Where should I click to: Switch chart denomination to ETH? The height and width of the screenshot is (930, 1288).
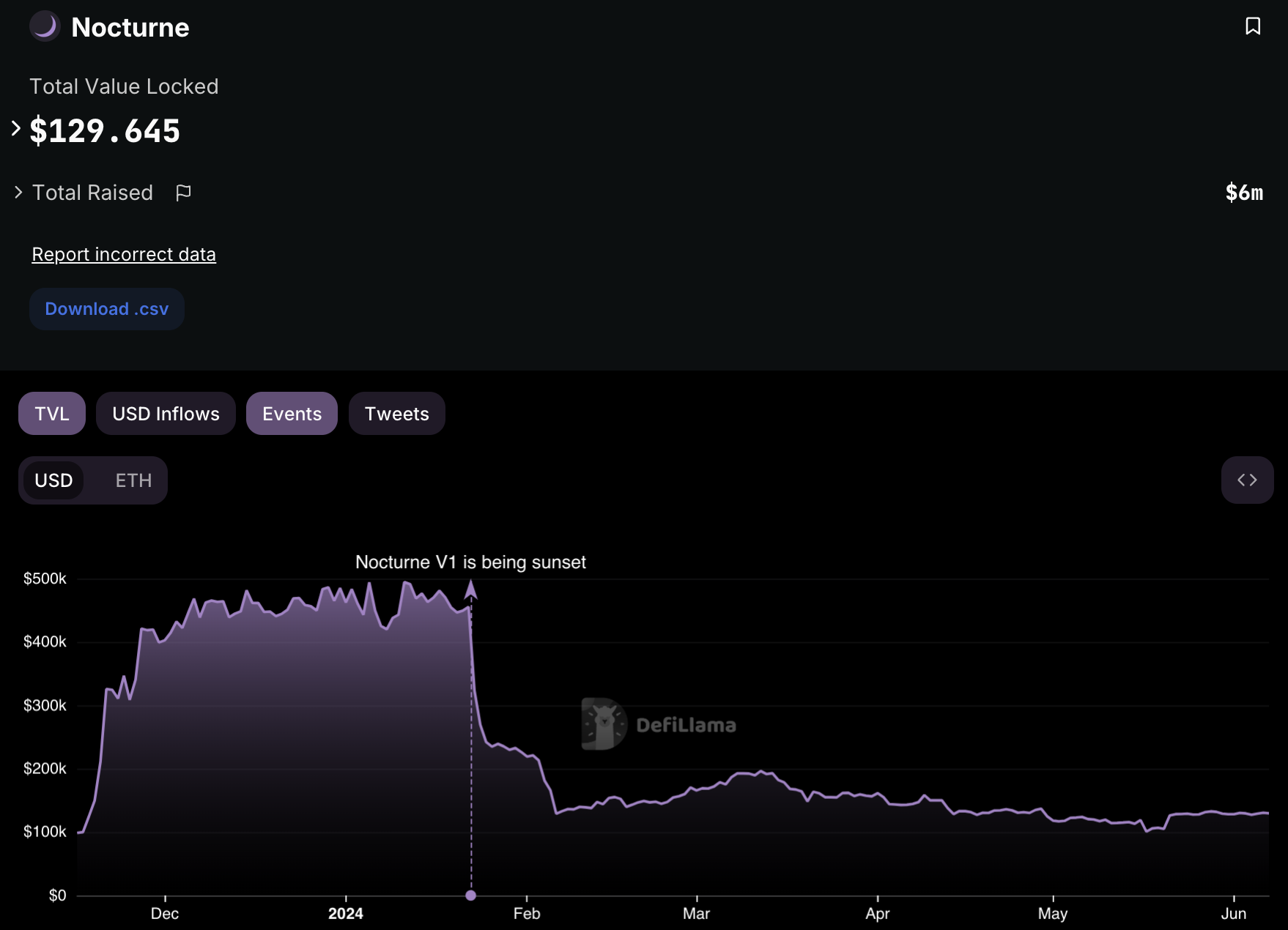tap(133, 480)
